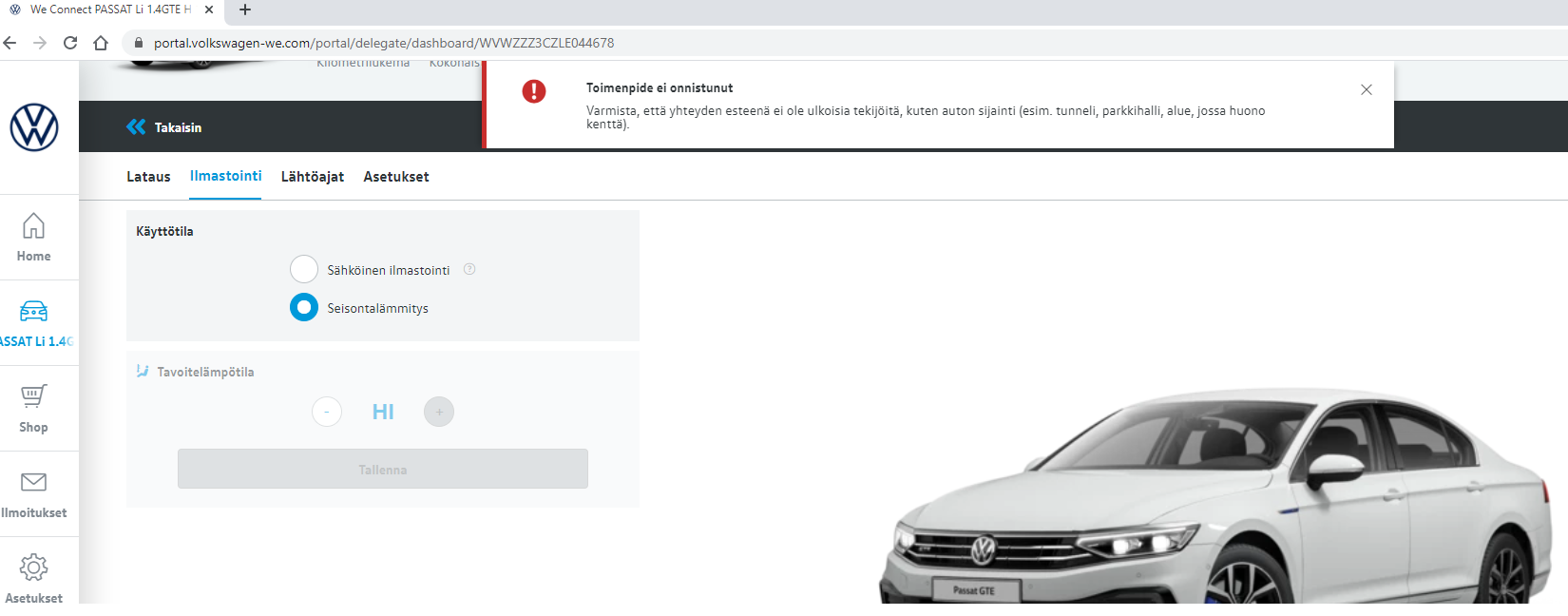Screen dimensions: 1568x616
Task: Switch to the Lähtöajat tab
Action: 313,177
